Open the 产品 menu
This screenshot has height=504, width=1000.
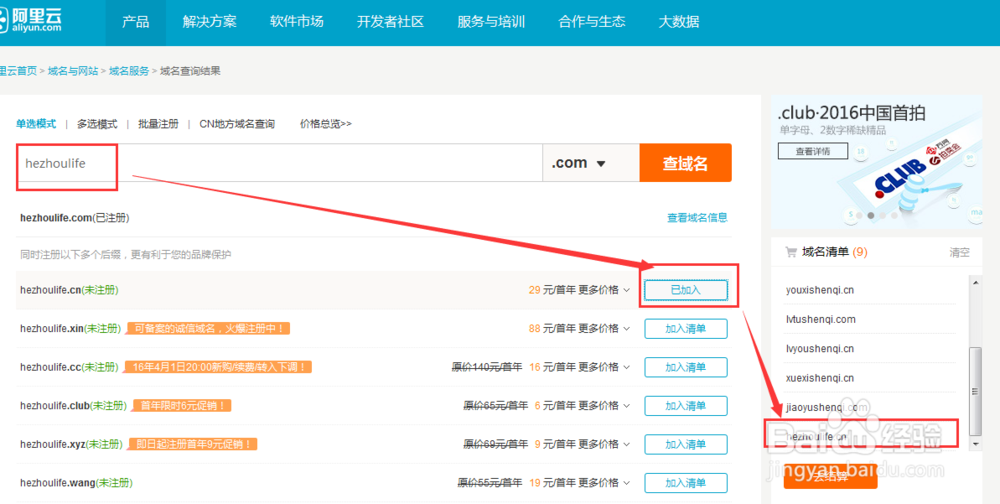135,22
